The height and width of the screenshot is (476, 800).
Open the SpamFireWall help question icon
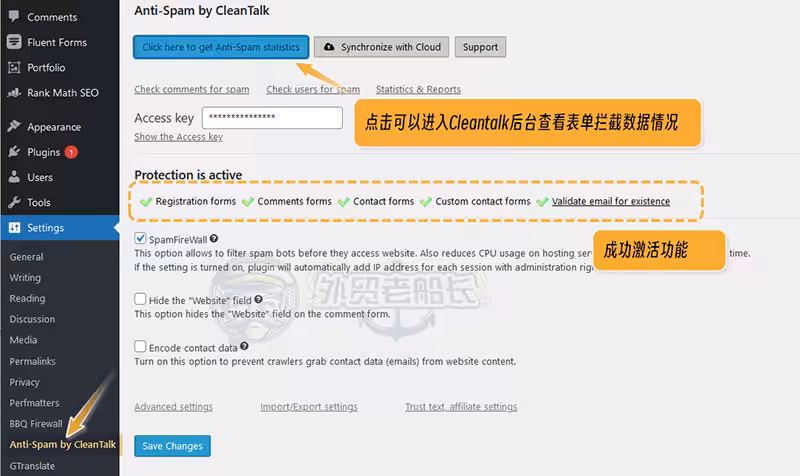[214, 238]
